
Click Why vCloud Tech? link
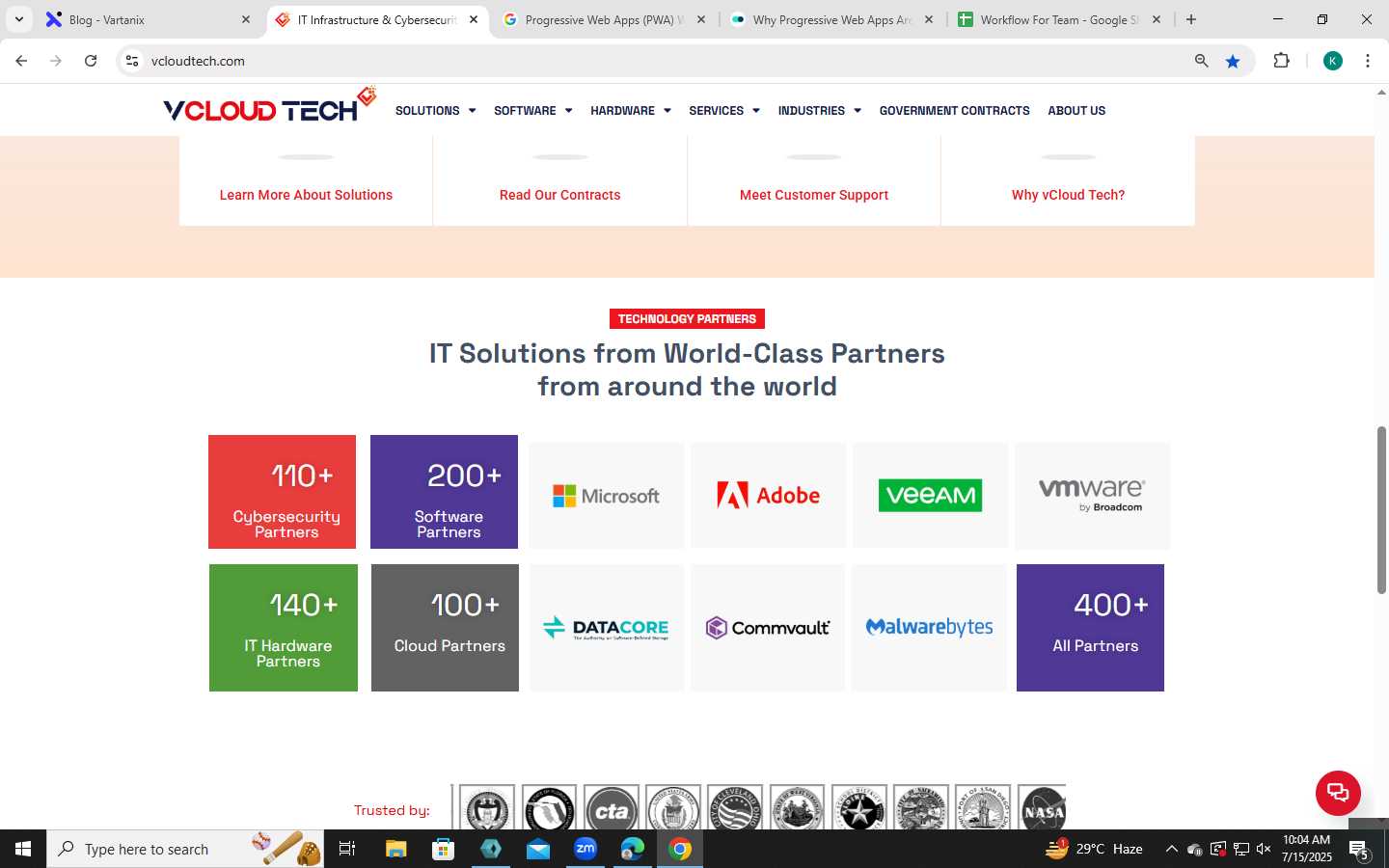[x=1068, y=195]
